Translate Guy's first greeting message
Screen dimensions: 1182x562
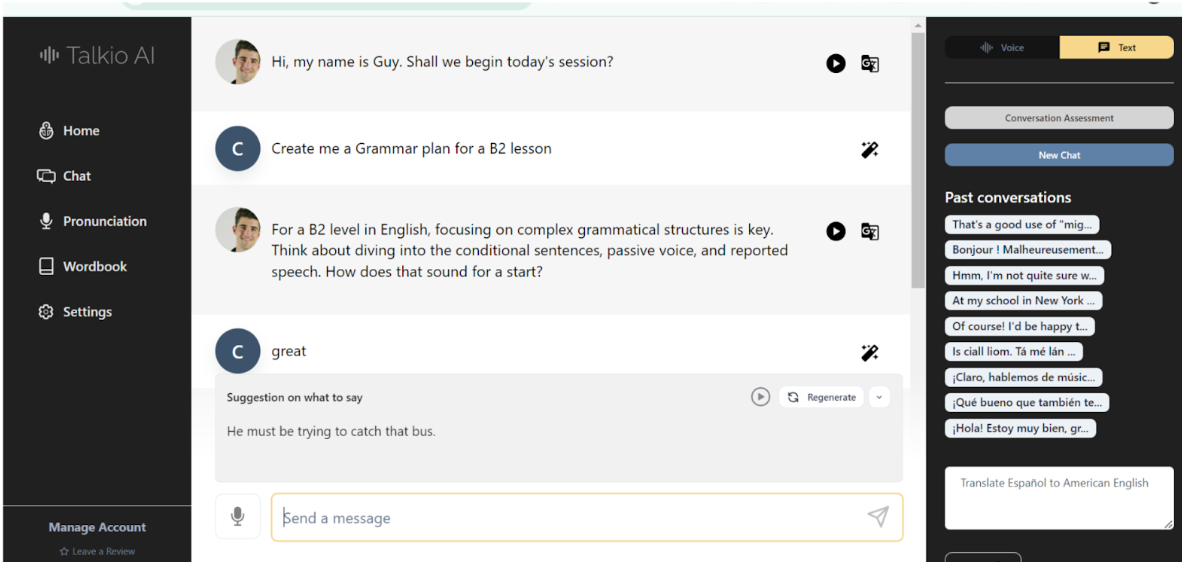click(870, 64)
